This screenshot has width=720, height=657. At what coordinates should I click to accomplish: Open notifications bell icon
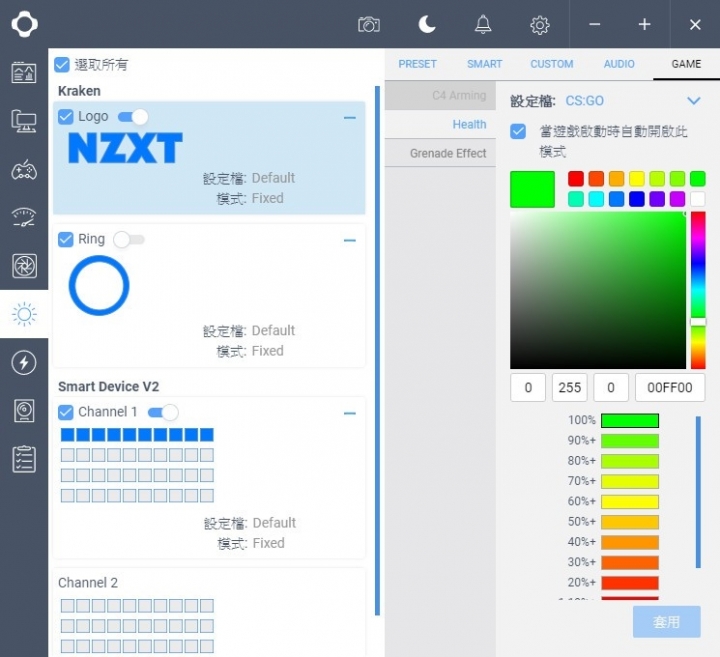(483, 24)
